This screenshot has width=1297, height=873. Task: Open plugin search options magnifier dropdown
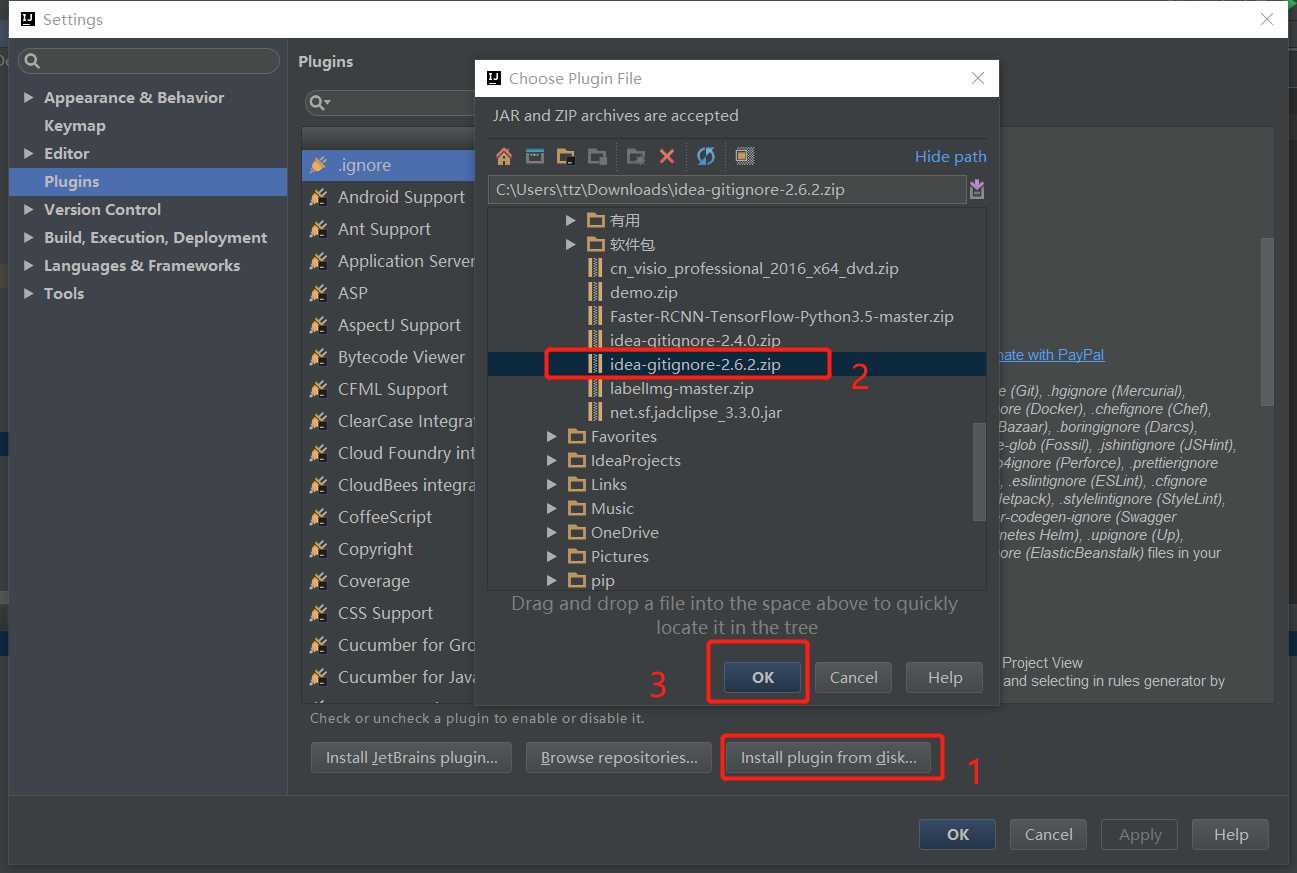coord(320,102)
